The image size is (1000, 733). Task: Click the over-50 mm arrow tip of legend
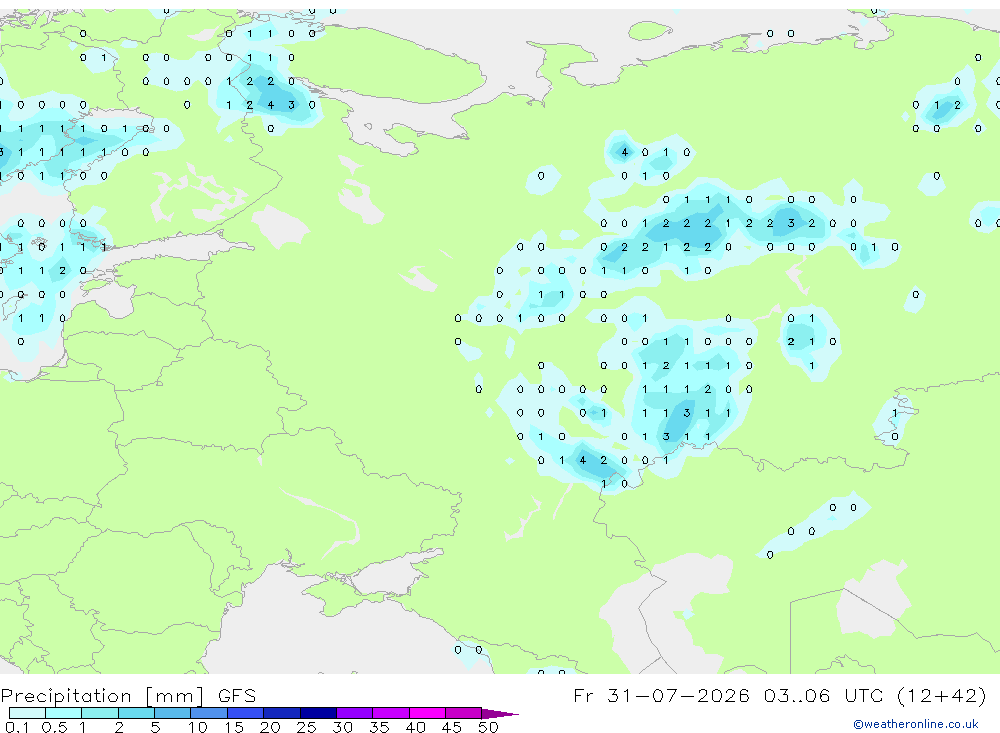click(x=499, y=714)
